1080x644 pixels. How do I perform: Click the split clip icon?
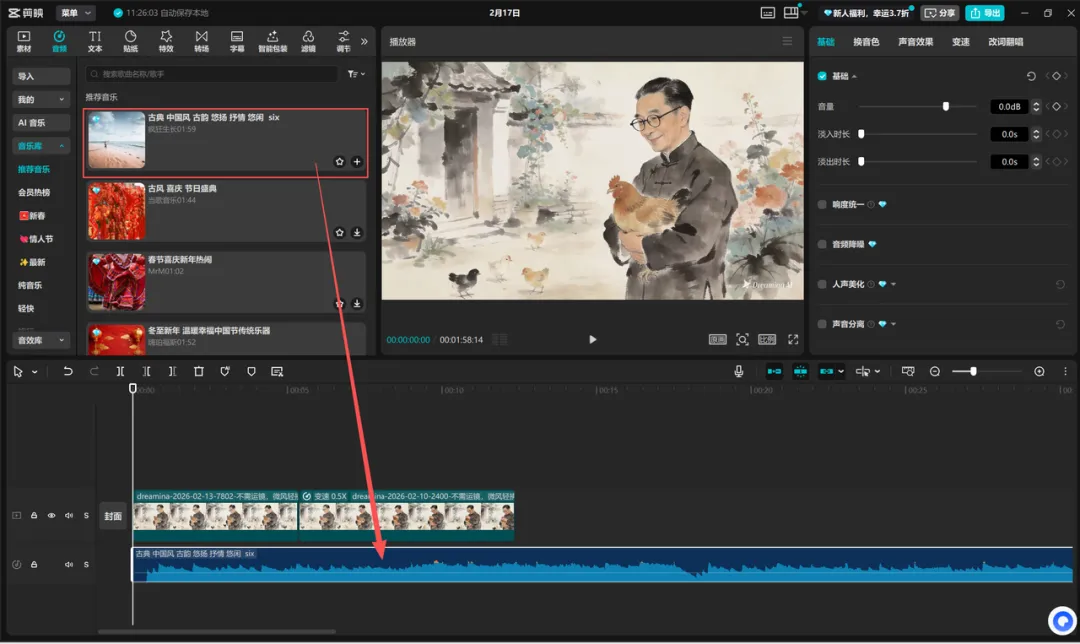click(120, 371)
